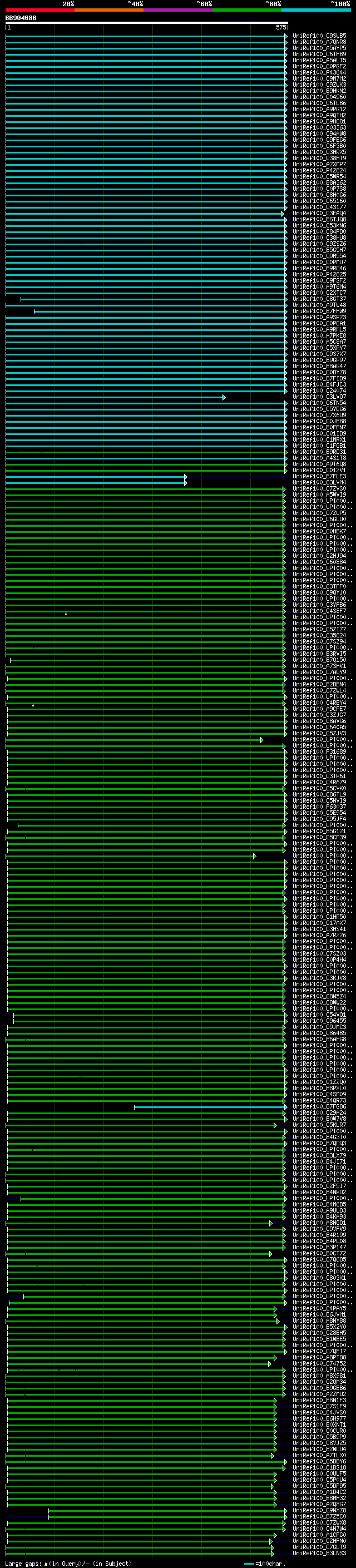Select label UniRef100_A8X981

click(319, 1376)
